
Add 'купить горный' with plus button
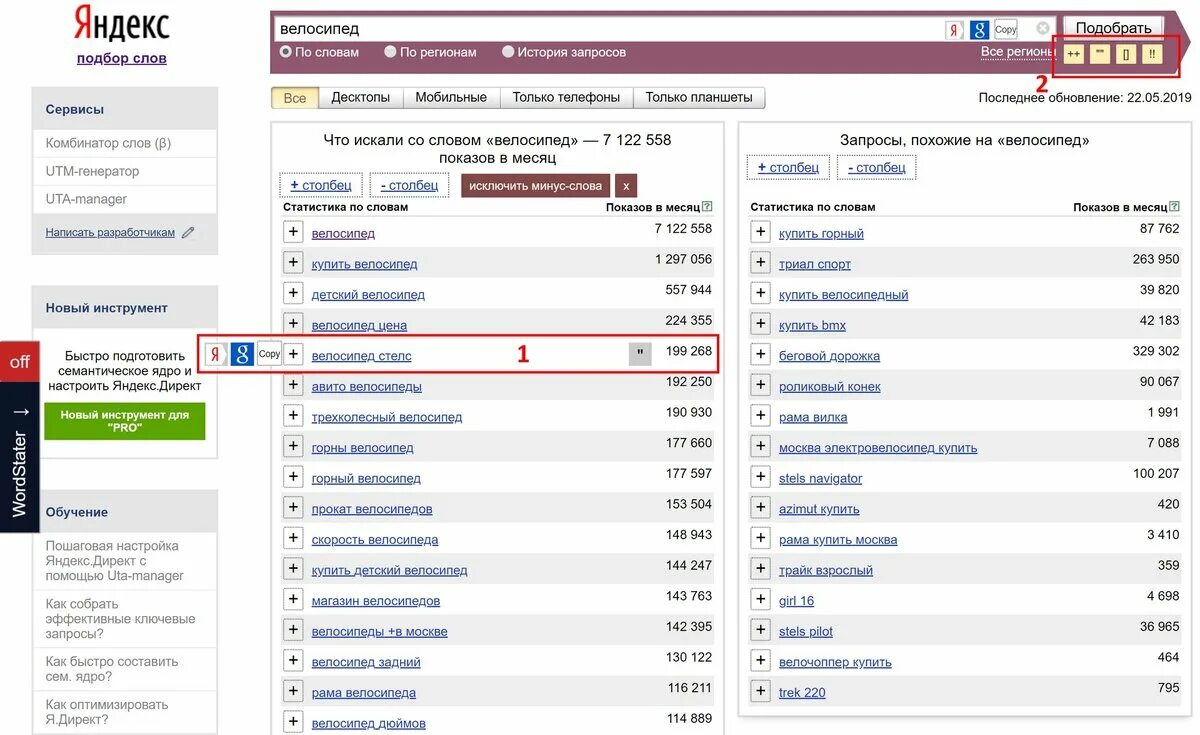[x=761, y=232]
